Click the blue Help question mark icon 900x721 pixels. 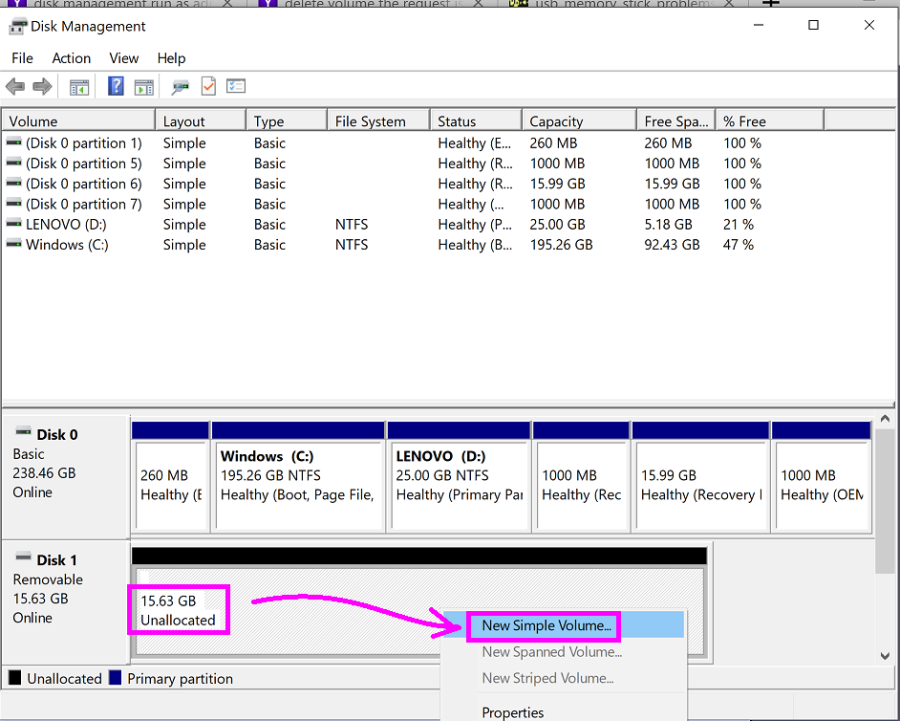(x=116, y=86)
